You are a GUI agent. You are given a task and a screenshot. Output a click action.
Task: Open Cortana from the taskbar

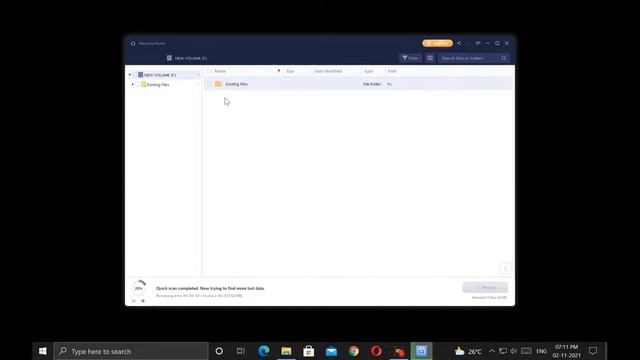(x=219, y=351)
